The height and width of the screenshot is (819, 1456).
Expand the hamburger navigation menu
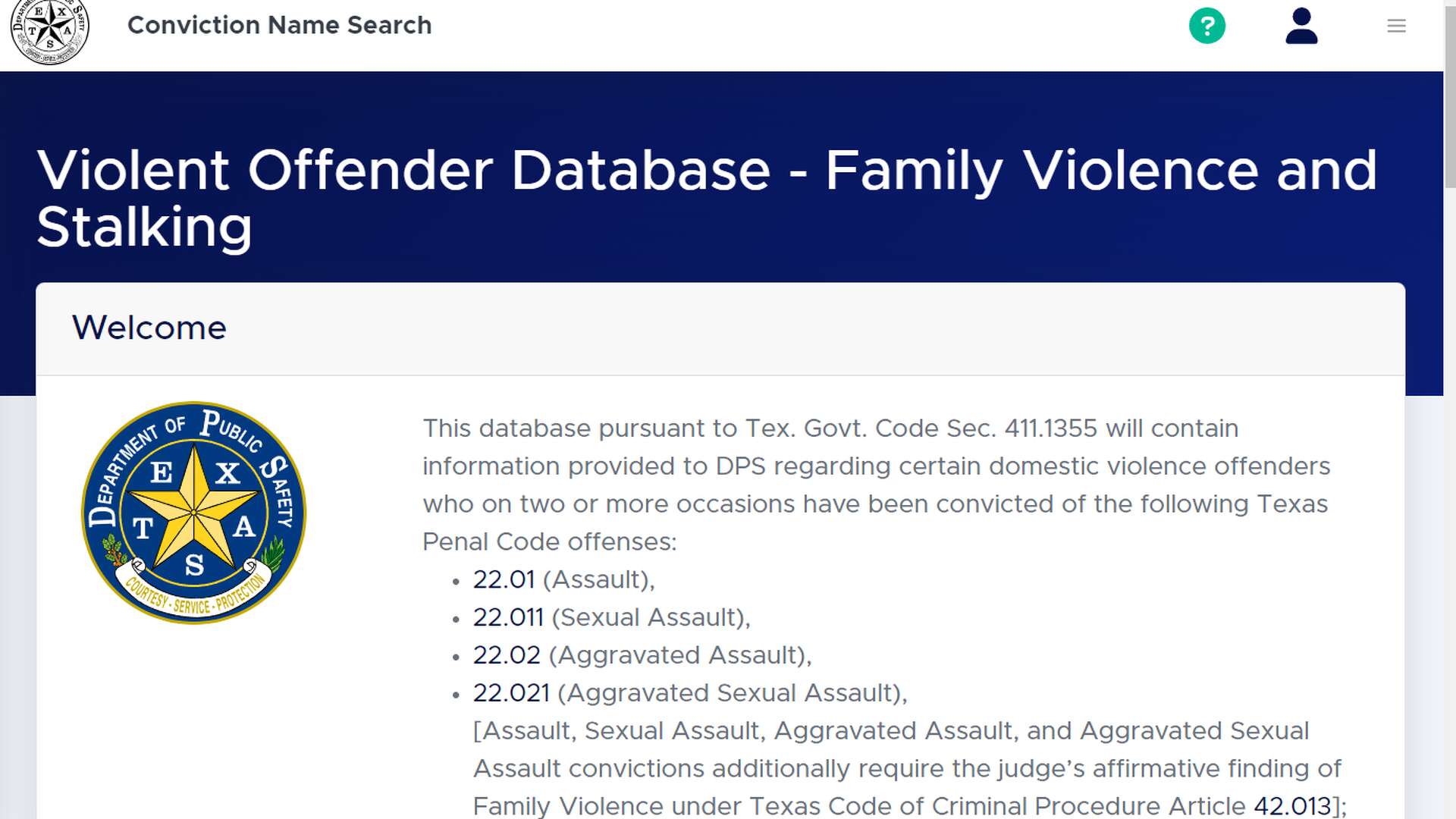1396,27
